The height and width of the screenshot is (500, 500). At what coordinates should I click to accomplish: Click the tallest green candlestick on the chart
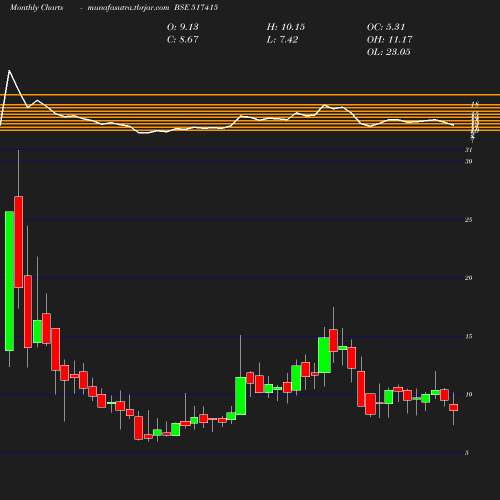point(9,281)
